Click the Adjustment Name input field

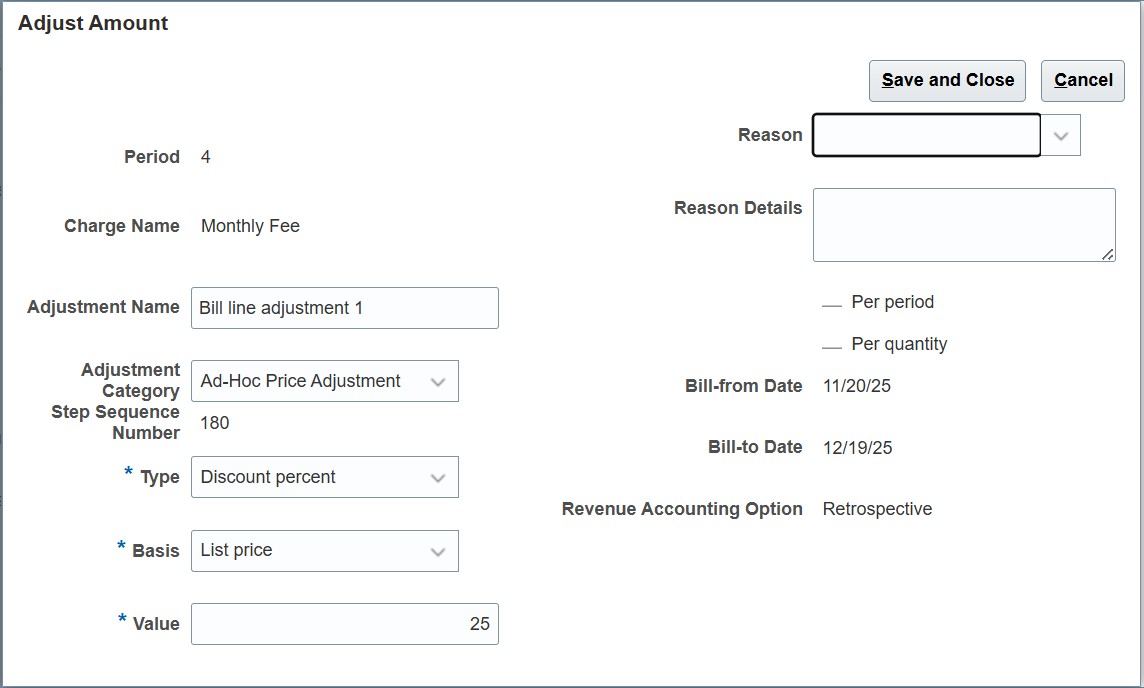344,308
